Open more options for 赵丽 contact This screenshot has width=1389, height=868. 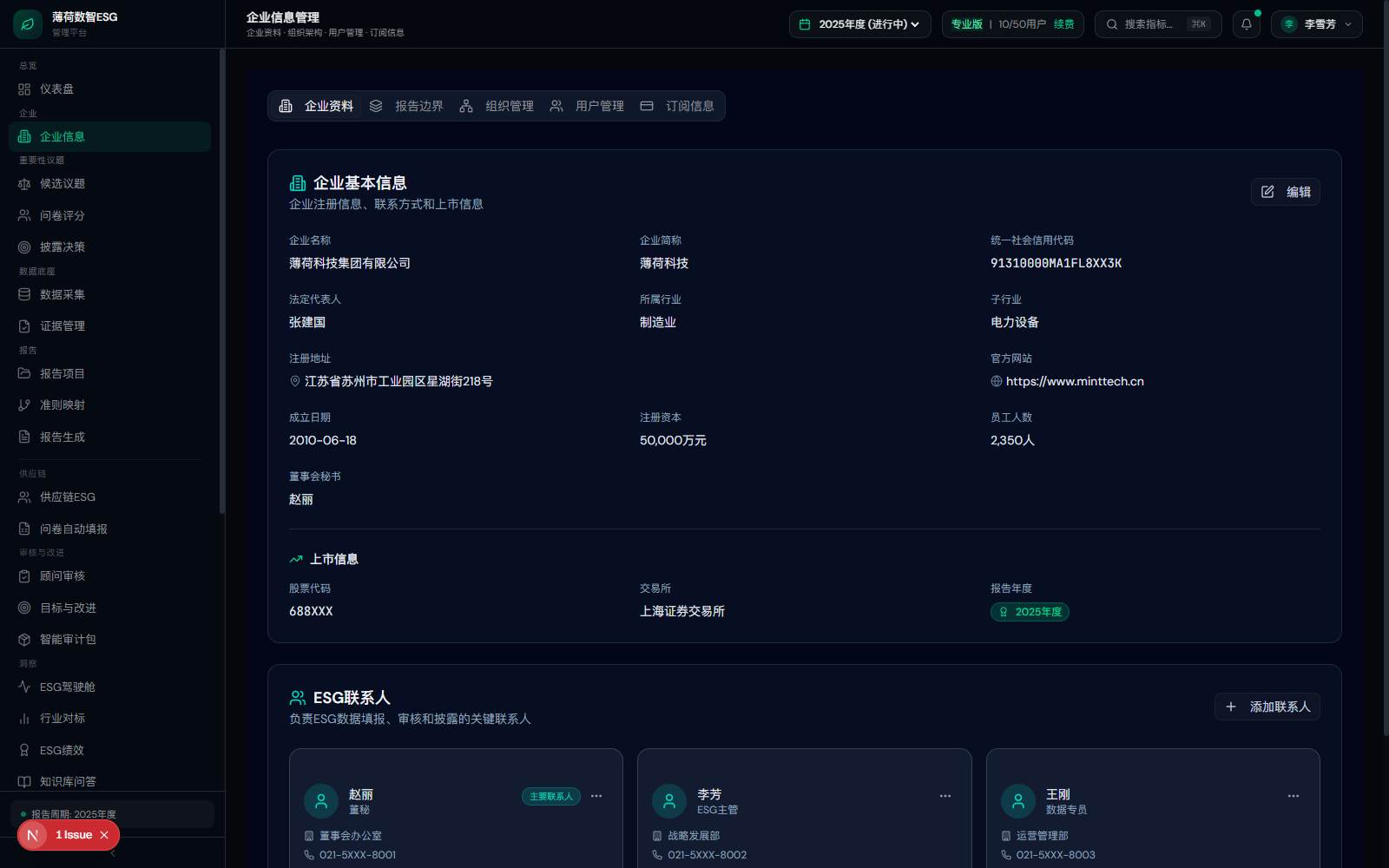pos(596,796)
